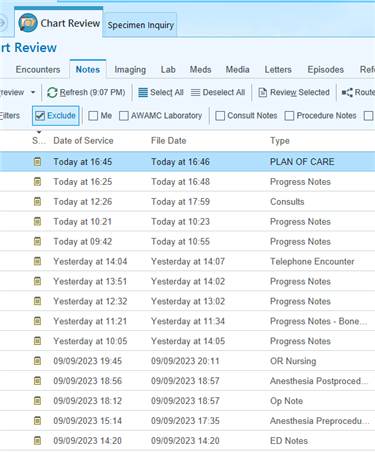Open the Specimen Inquiry tab
Viewport: 375px width, 453px height.
pos(141,25)
